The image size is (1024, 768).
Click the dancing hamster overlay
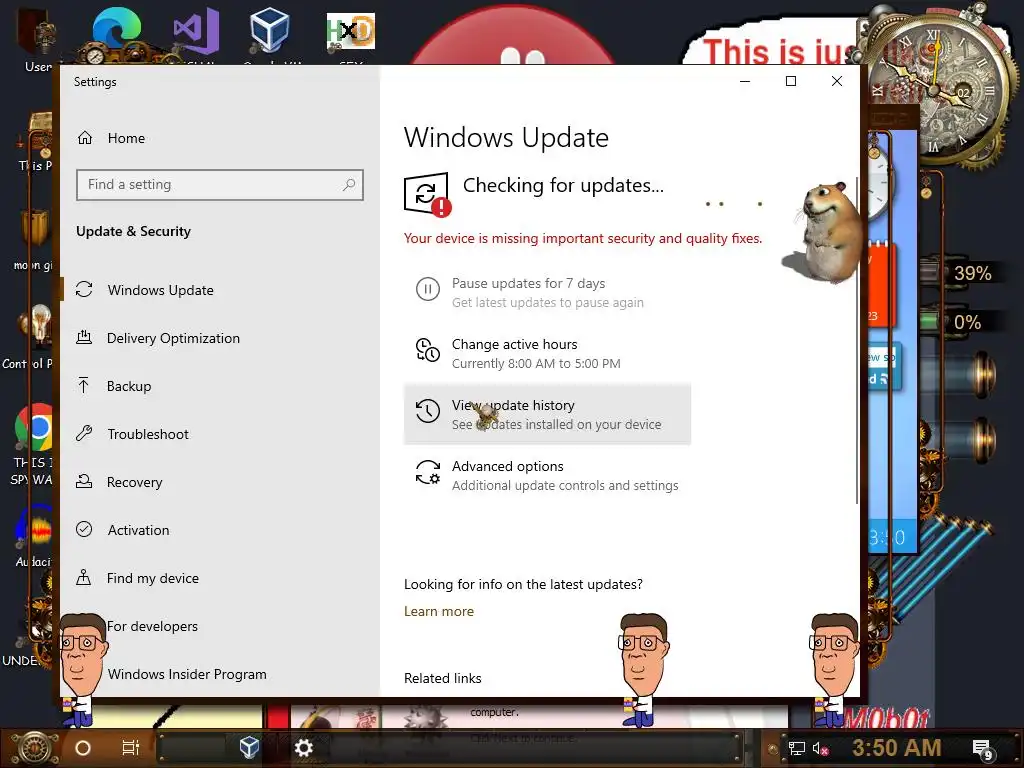click(x=822, y=234)
